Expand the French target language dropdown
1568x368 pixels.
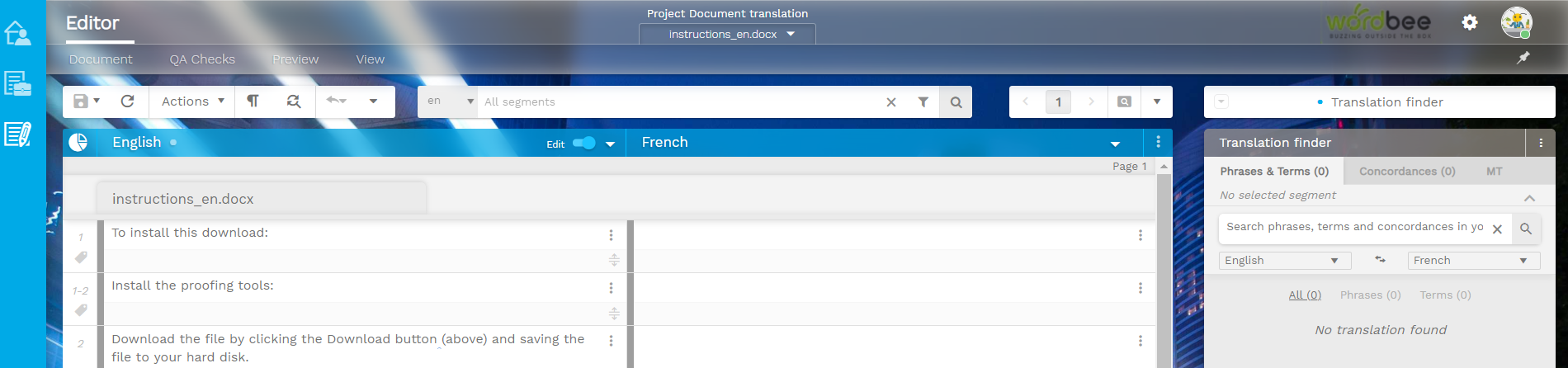pos(1115,144)
